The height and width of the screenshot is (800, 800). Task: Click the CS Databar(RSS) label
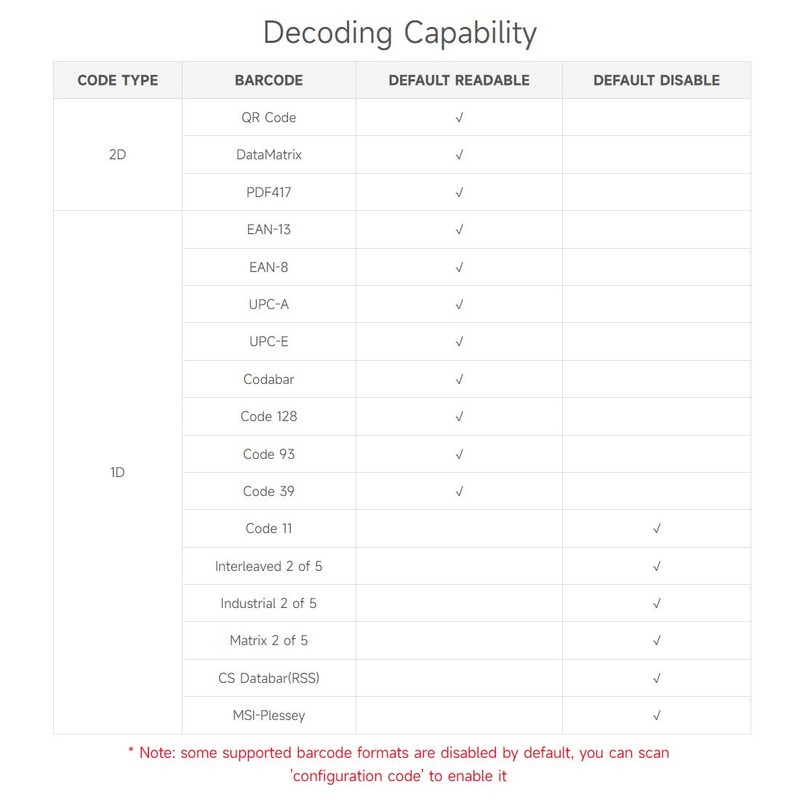[x=268, y=678]
